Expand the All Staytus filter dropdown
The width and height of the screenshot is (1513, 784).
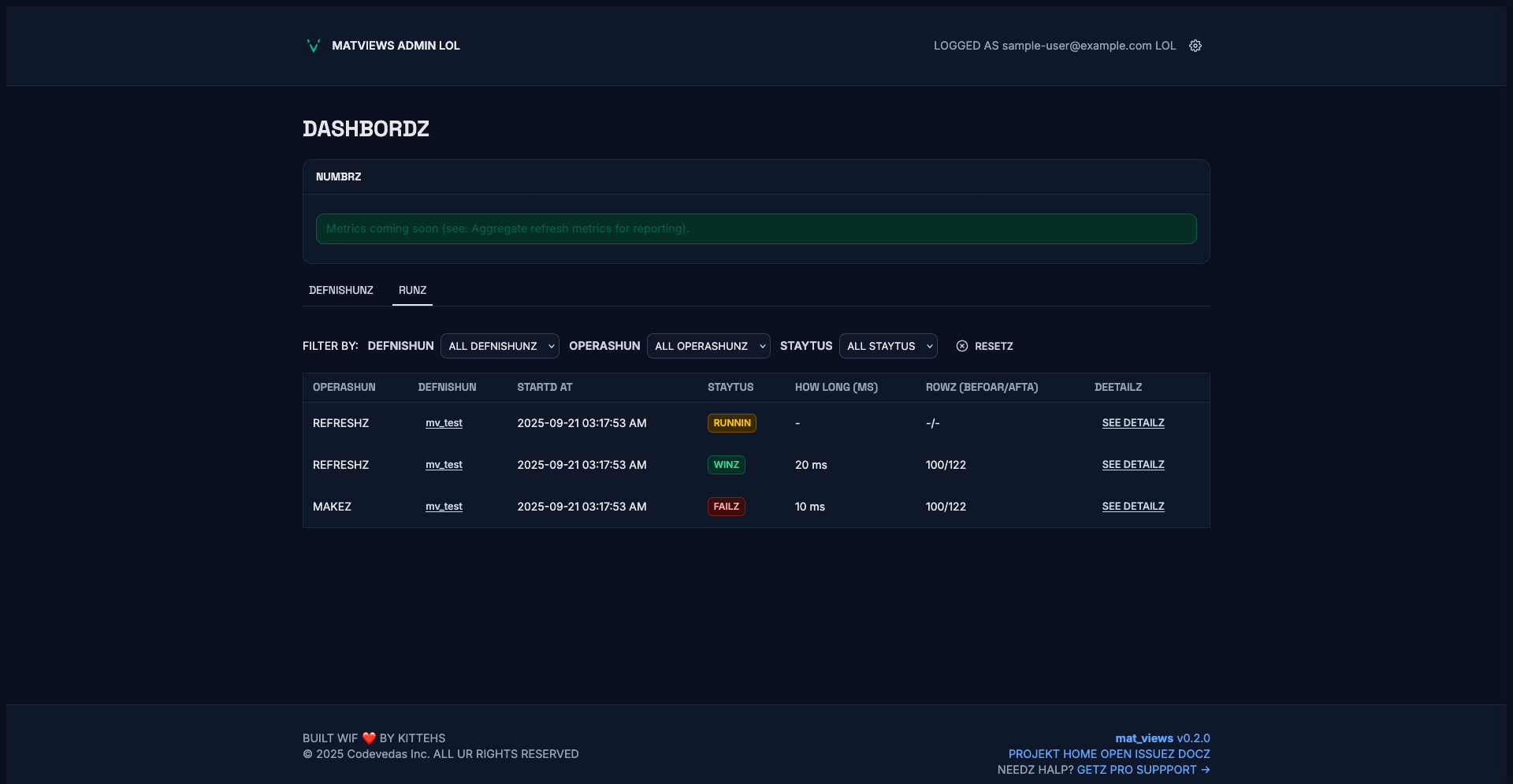coord(888,346)
